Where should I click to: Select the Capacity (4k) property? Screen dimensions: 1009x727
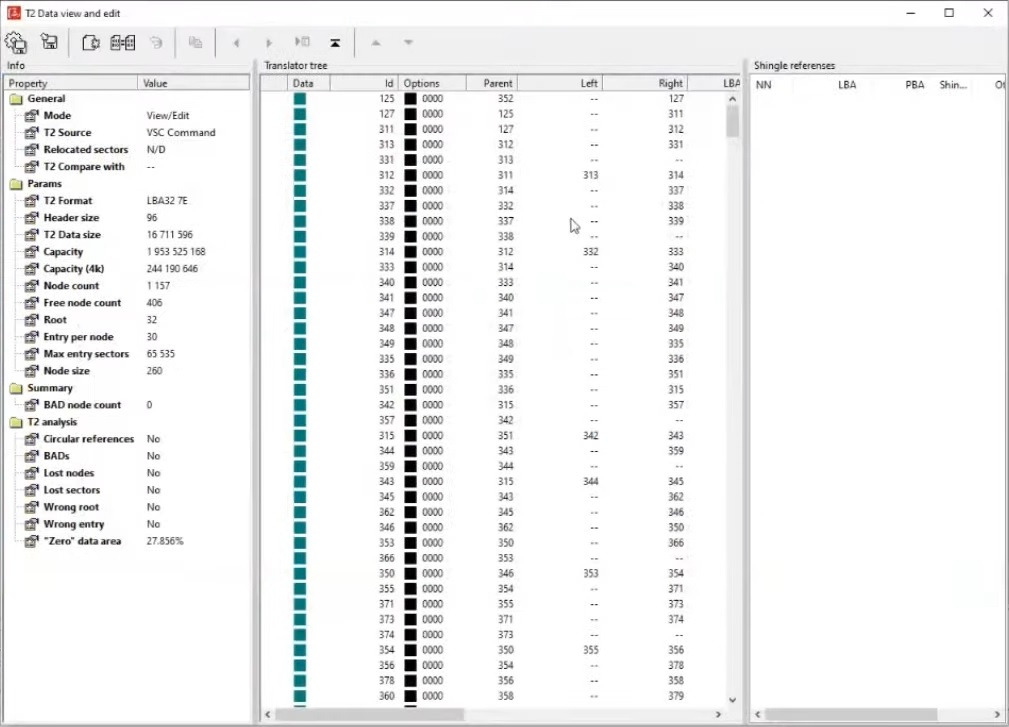127,269
